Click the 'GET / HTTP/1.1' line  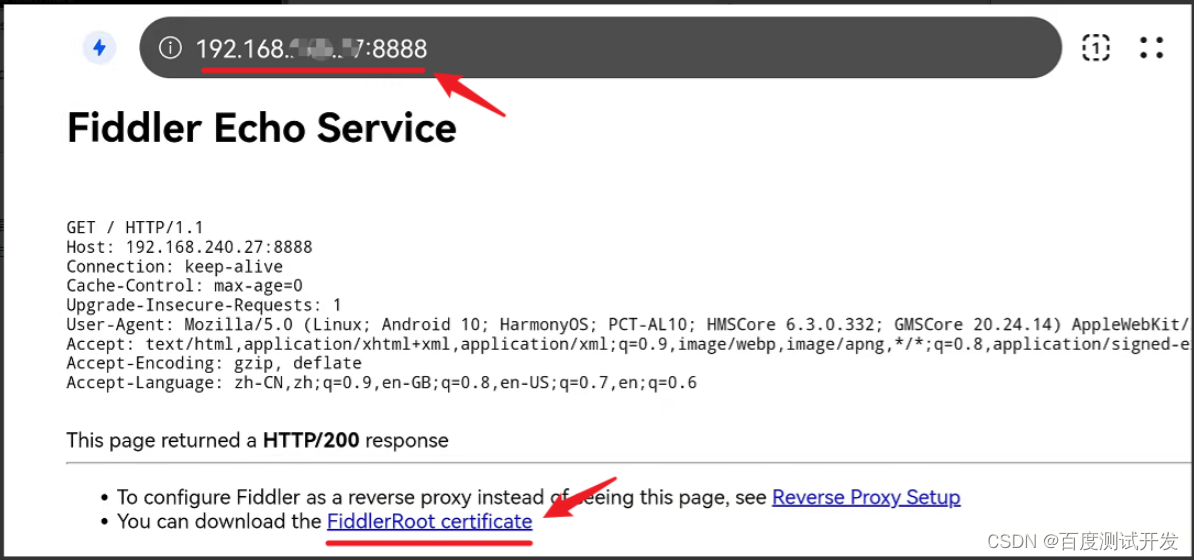(x=135, y=227)
